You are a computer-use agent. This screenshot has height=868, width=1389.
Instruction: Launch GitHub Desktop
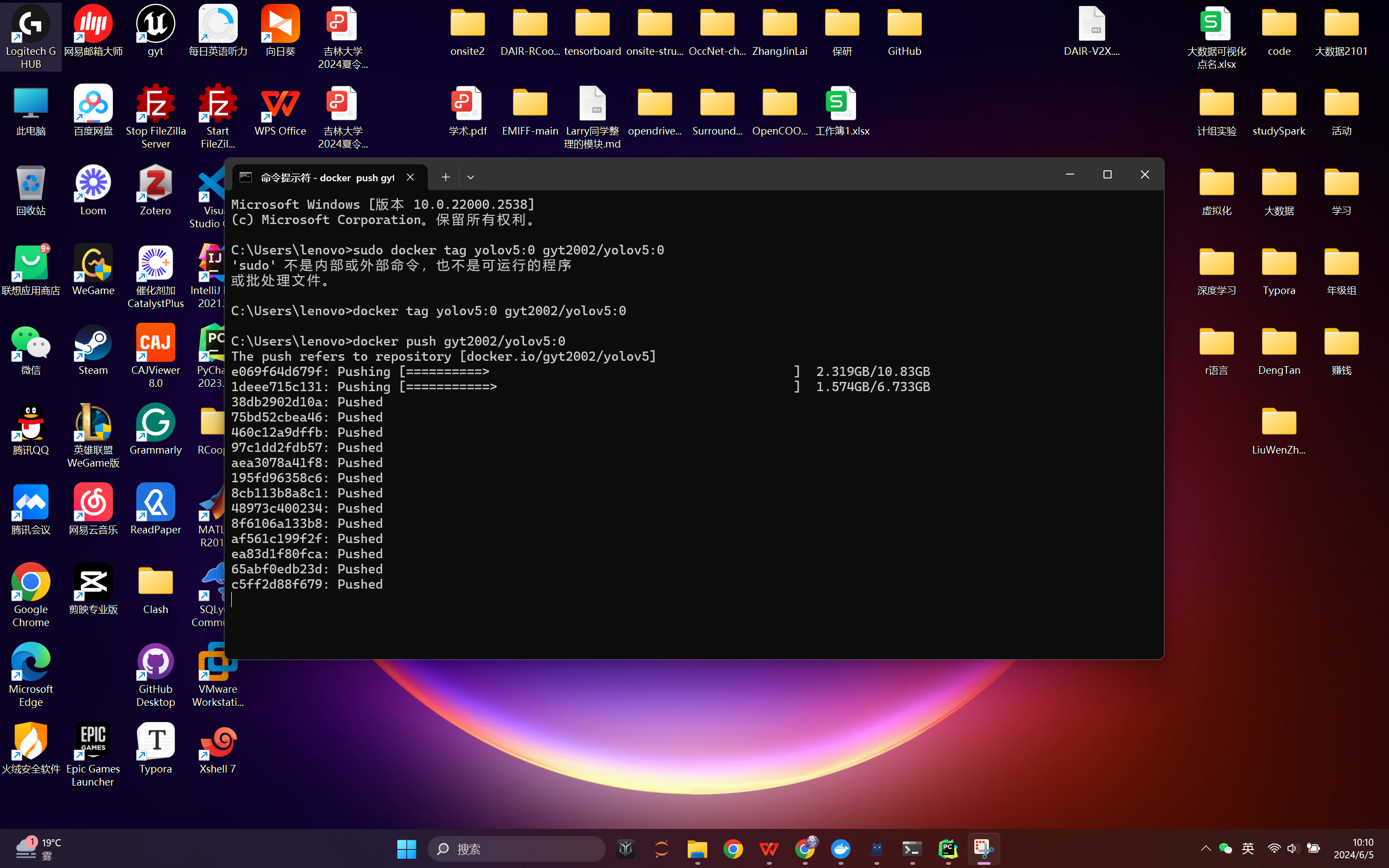click(156, 674)
